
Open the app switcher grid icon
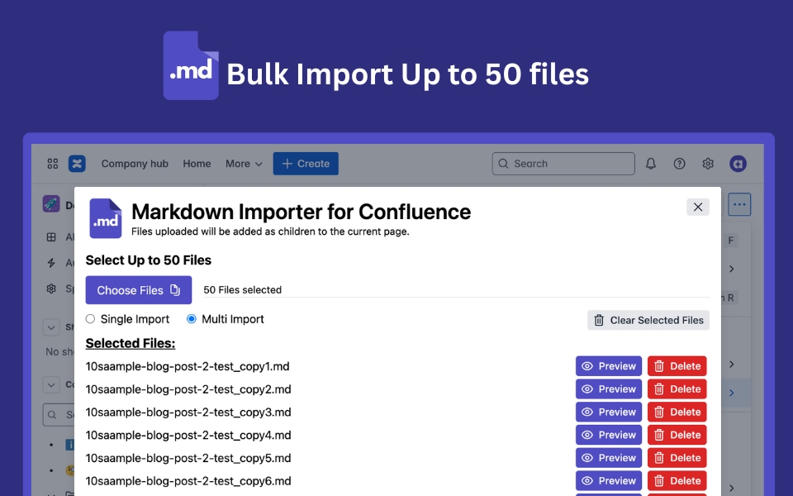coord(53,163)
